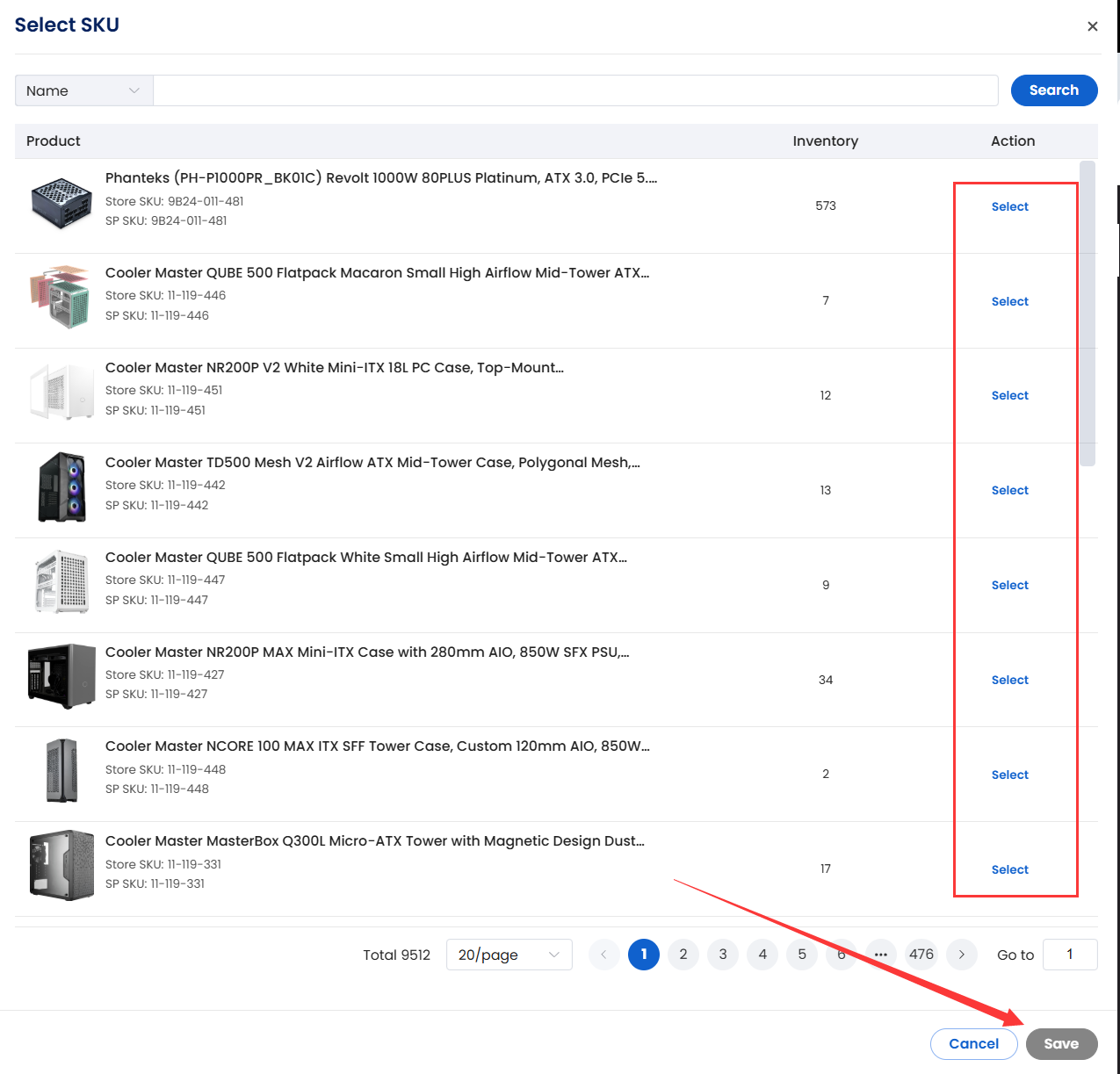Select the Phanteks Revolt 1000W product
Viewport: 1120px width, 1074px height.
(1010, 206)
